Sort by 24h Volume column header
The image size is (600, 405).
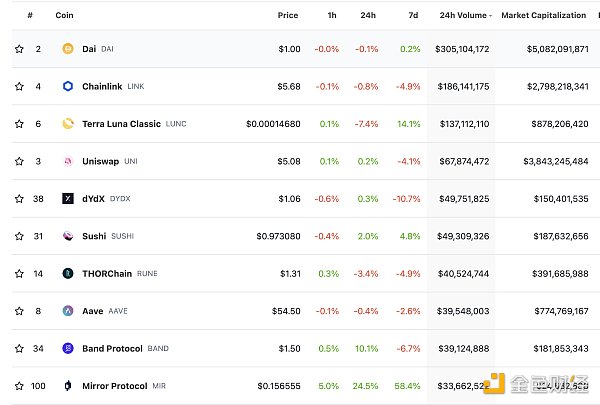click(462, 15)
